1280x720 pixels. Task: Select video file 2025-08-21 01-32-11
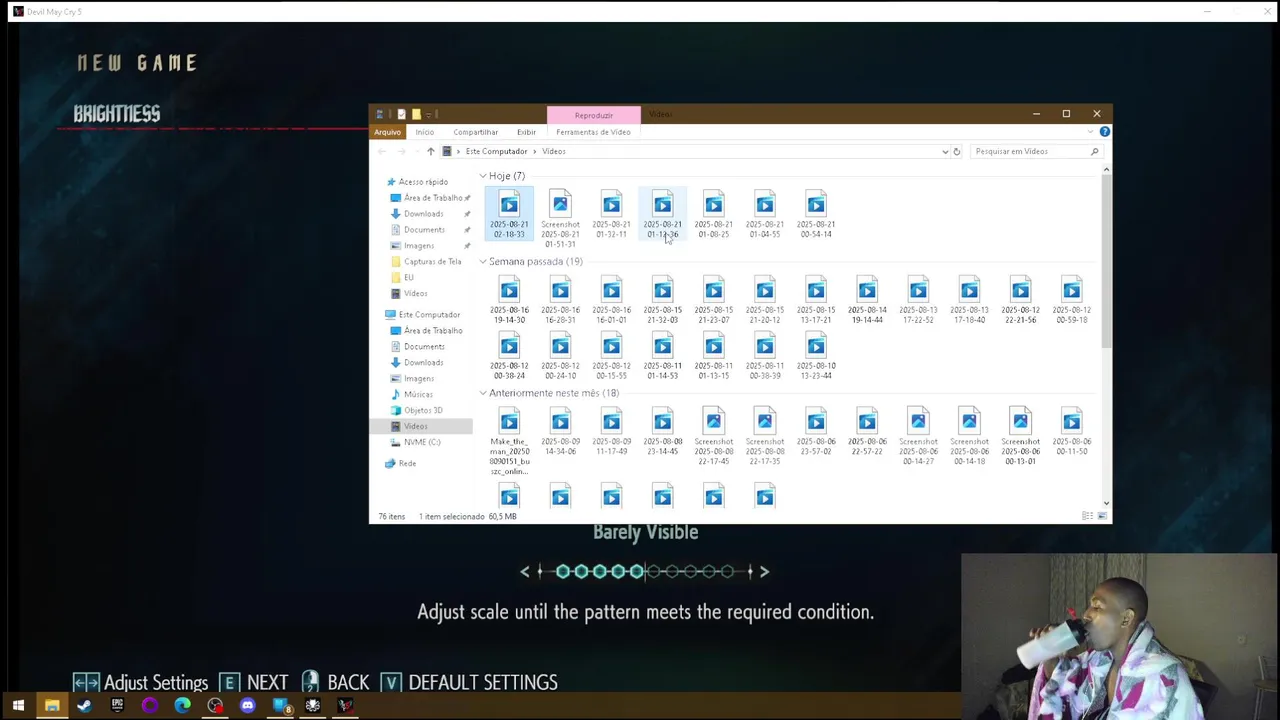coord(611,215)
